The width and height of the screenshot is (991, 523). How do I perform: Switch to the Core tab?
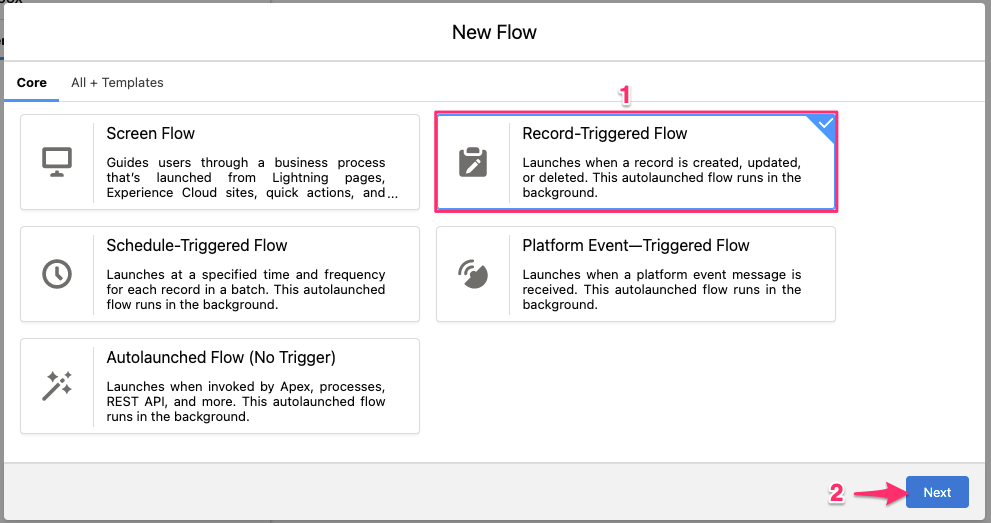point(32,83)
